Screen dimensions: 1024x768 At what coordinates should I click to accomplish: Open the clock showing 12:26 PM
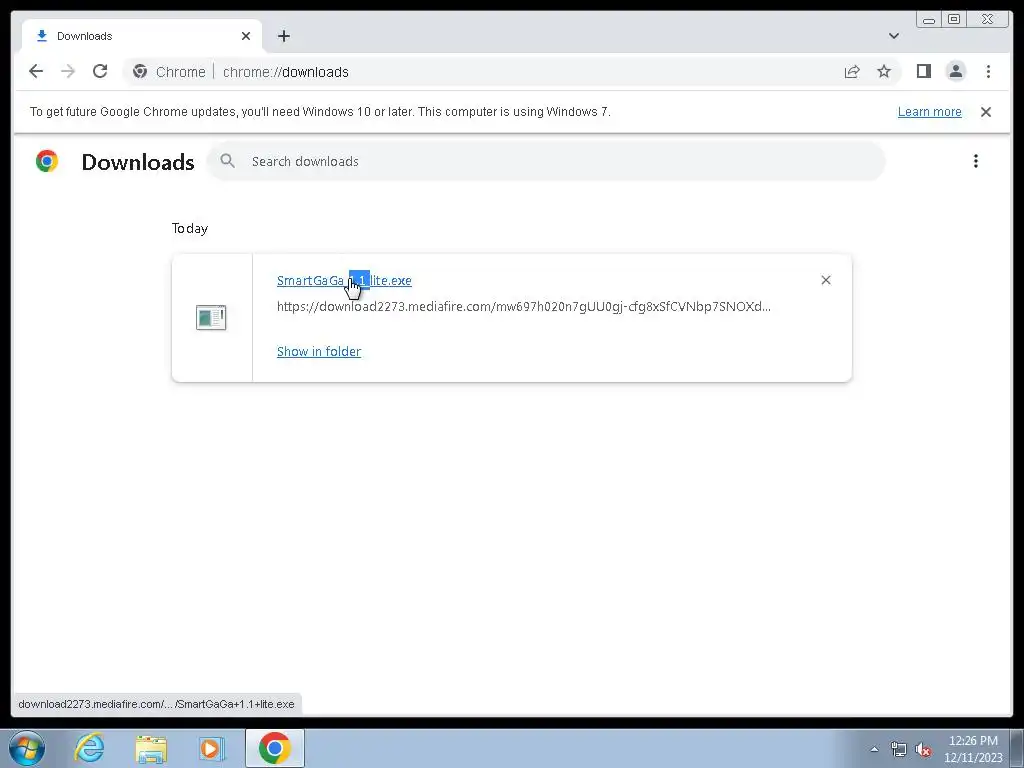[x=973, y=749]
